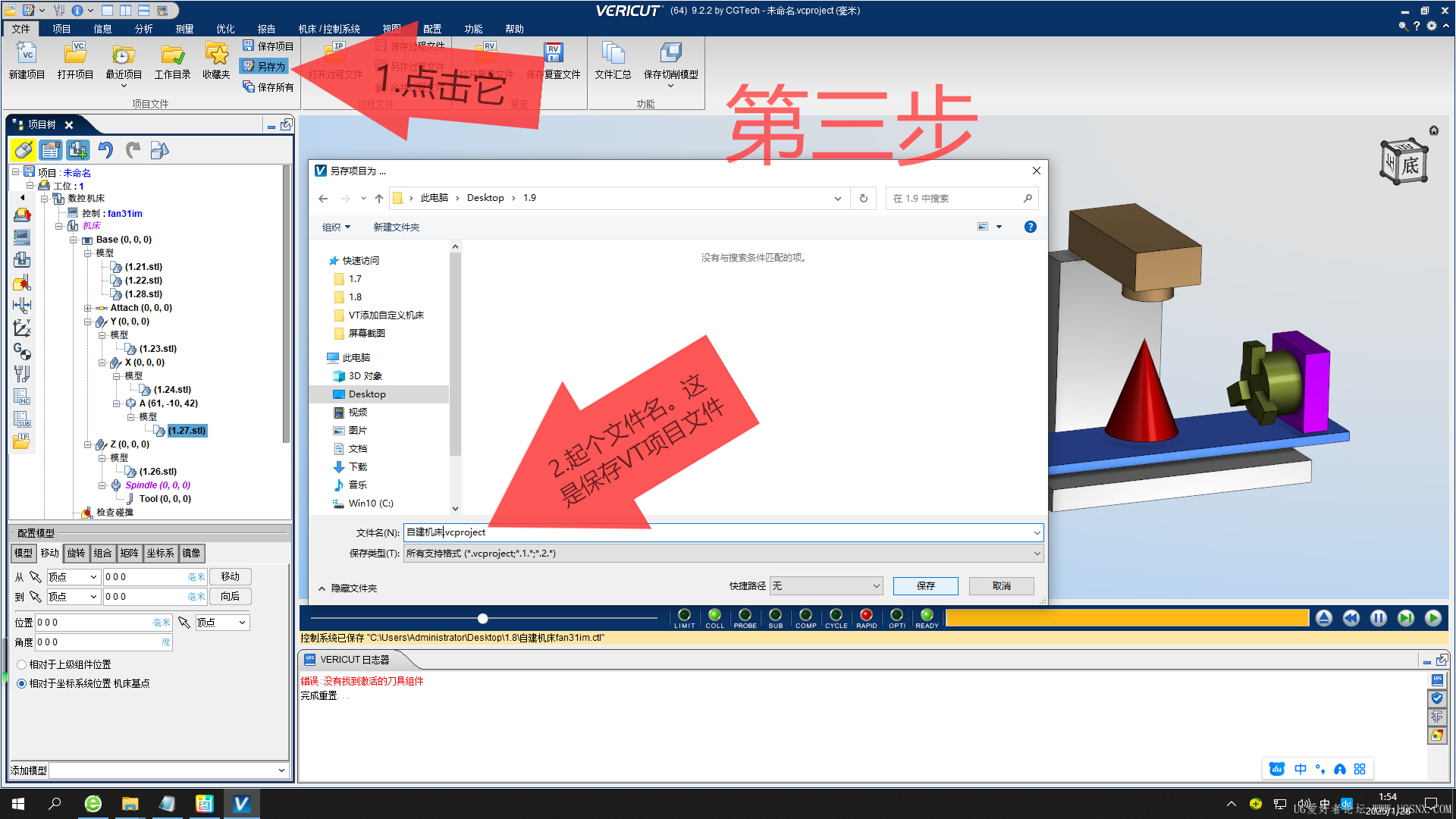Toggle the PROBE status light
1456x819 pixels.
pyautogui.click(x=745, y=615)
